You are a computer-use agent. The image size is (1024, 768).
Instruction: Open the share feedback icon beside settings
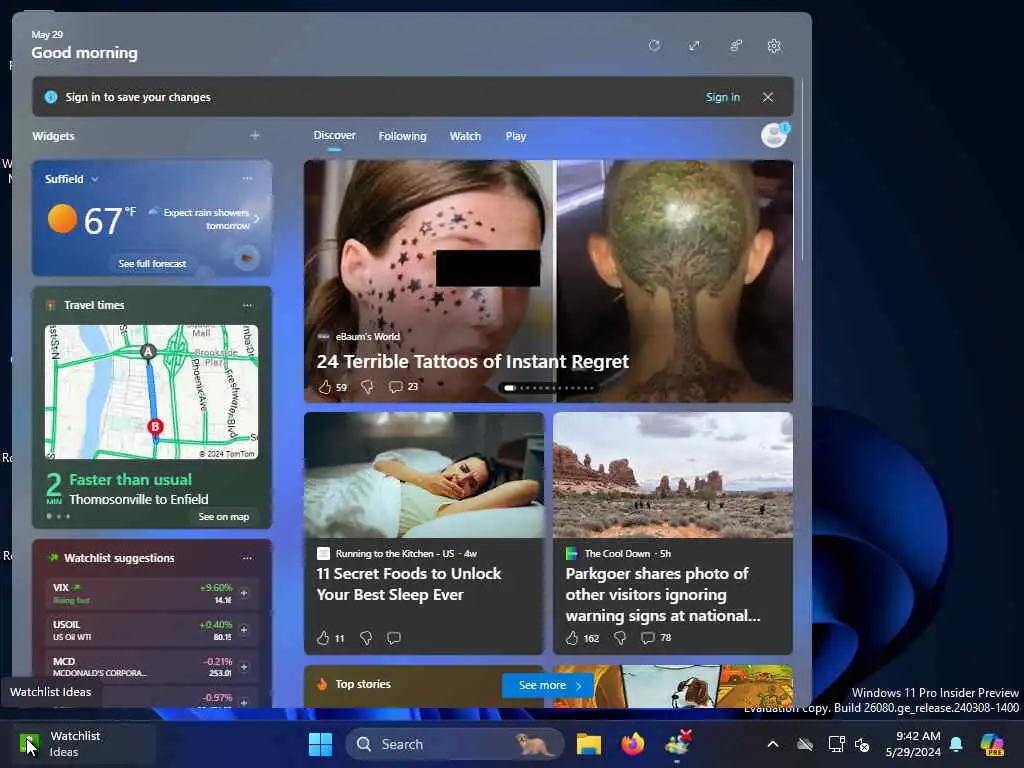735,46
